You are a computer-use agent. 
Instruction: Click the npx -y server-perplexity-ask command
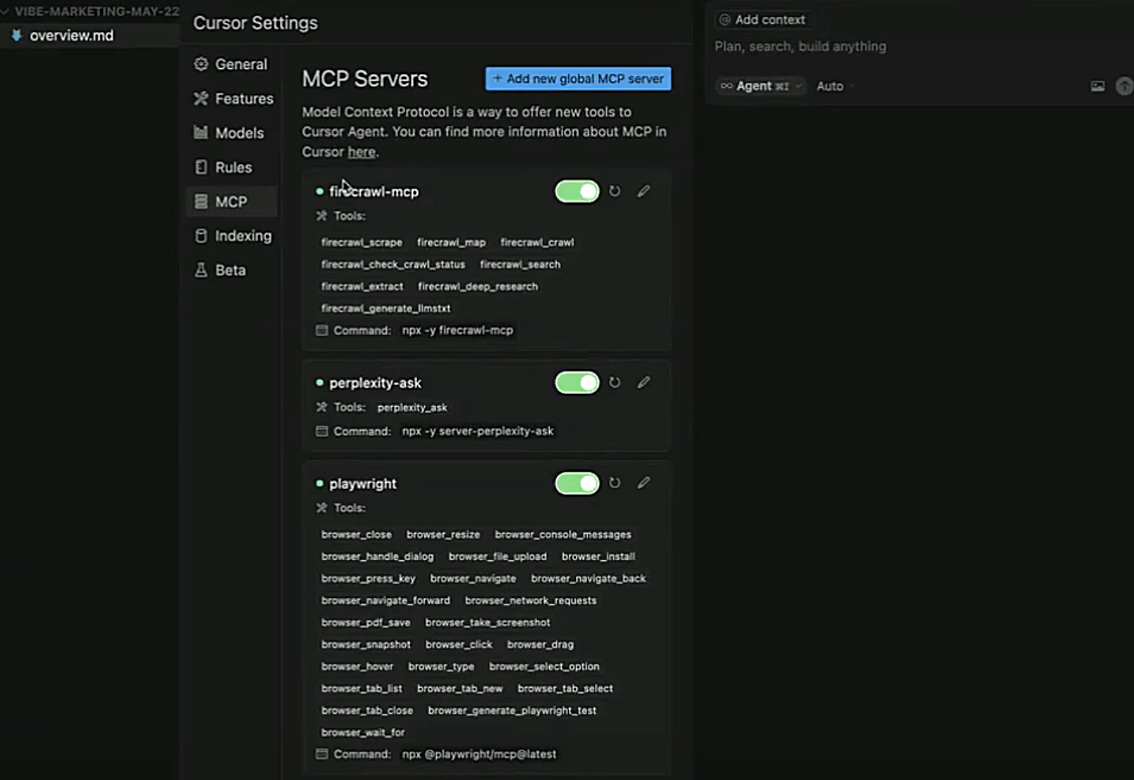click(477, 431)
